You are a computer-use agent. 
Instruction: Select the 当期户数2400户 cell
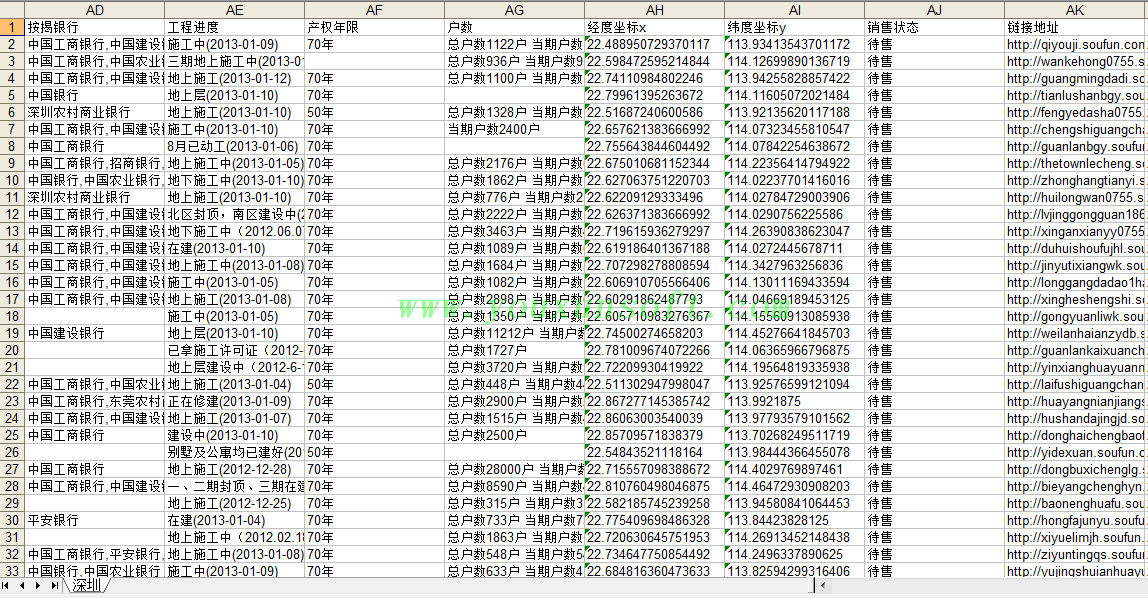(x=514, y=129)
